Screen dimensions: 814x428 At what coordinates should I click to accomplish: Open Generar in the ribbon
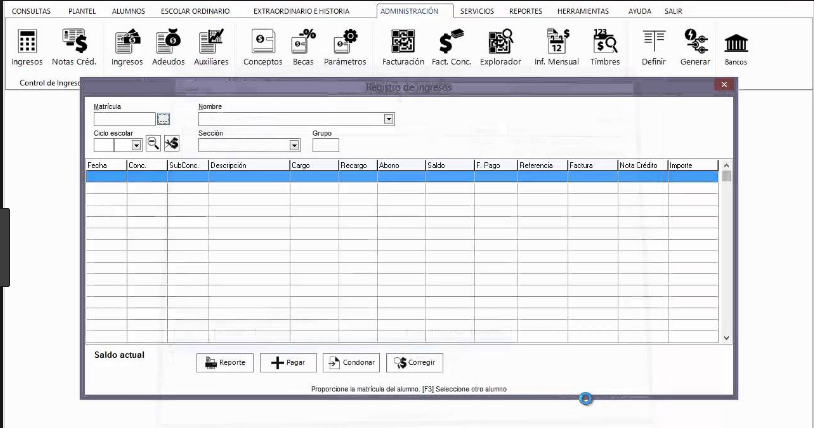(695, 47)
